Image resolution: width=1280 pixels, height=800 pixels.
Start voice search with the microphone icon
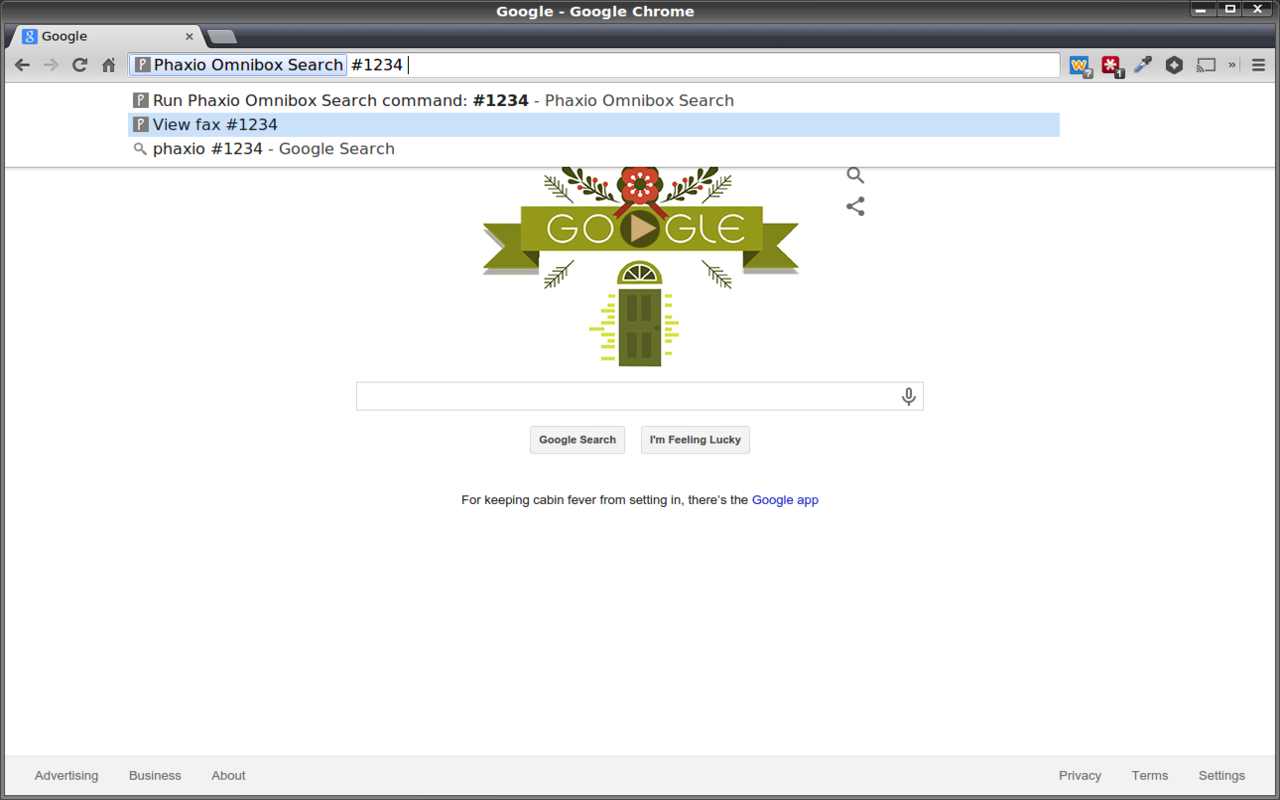tap(908, 396)
